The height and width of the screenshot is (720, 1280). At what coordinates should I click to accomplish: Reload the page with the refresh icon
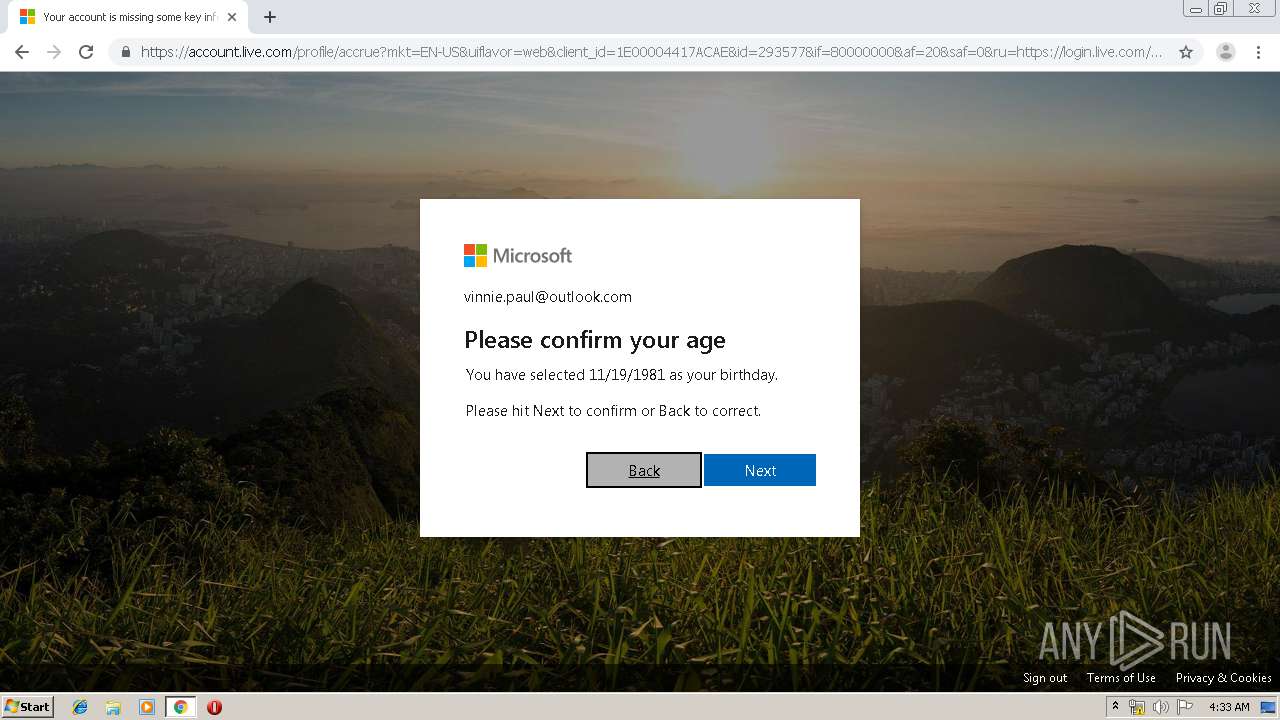[86, 52]
